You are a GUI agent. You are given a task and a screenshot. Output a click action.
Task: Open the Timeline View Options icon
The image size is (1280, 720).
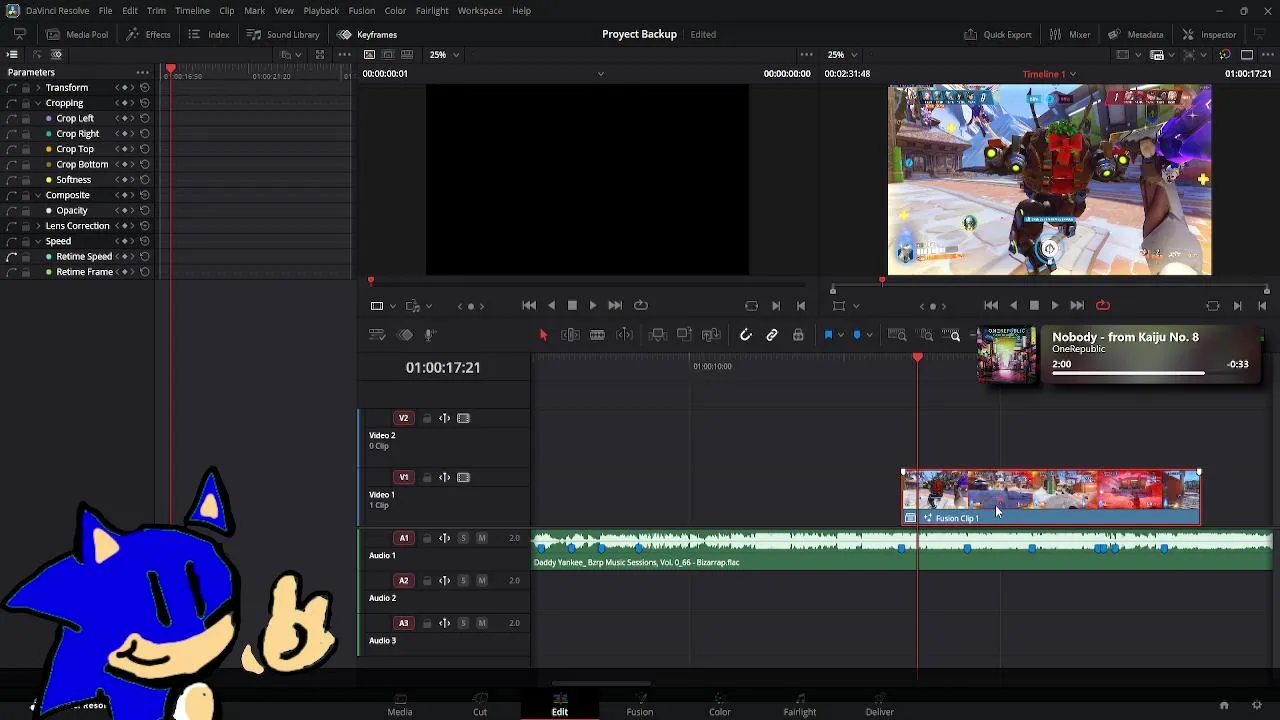pyautogui.click(x=377, y=335)
